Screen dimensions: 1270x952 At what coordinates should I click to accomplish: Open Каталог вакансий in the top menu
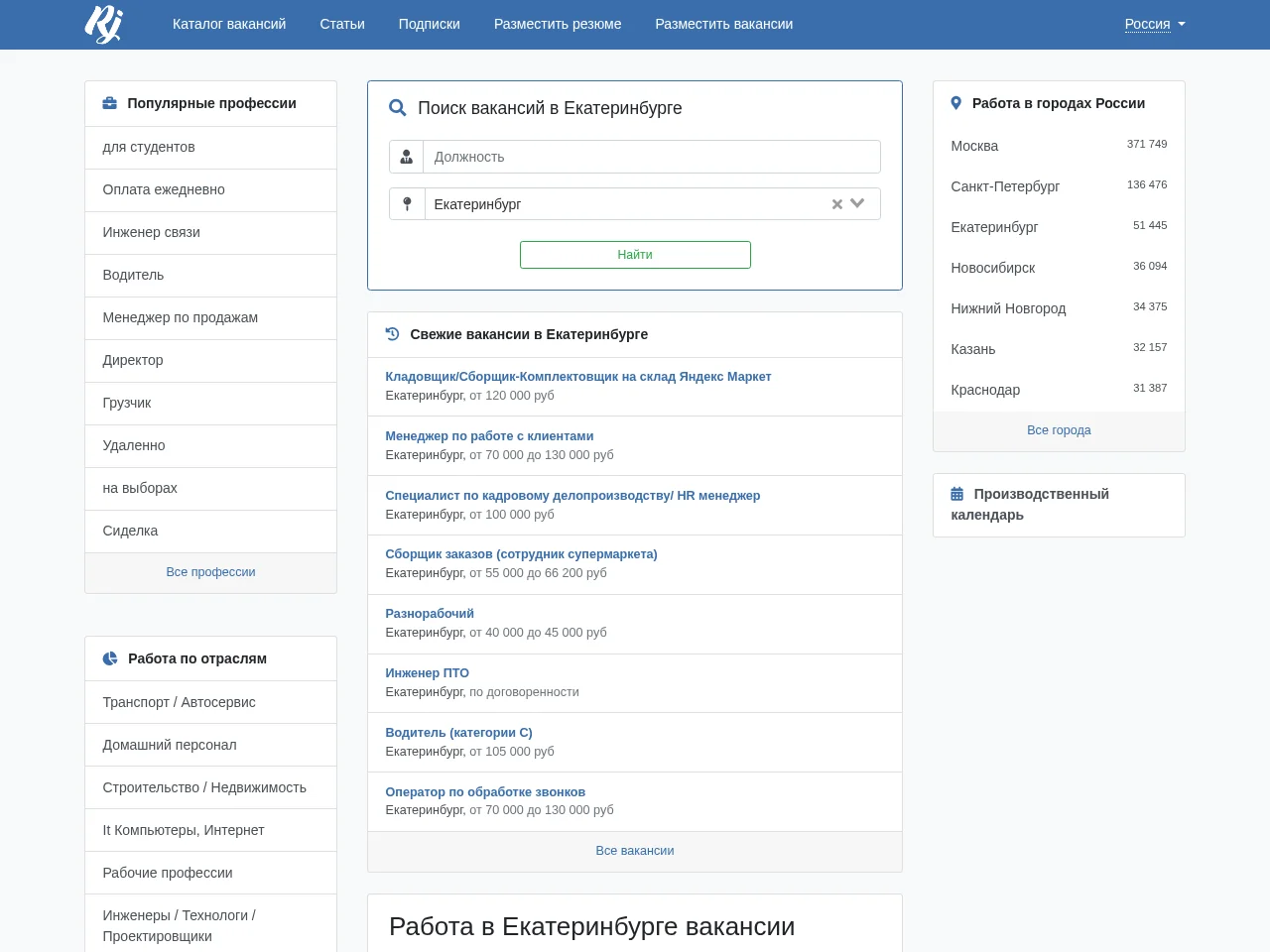[229, 24]
